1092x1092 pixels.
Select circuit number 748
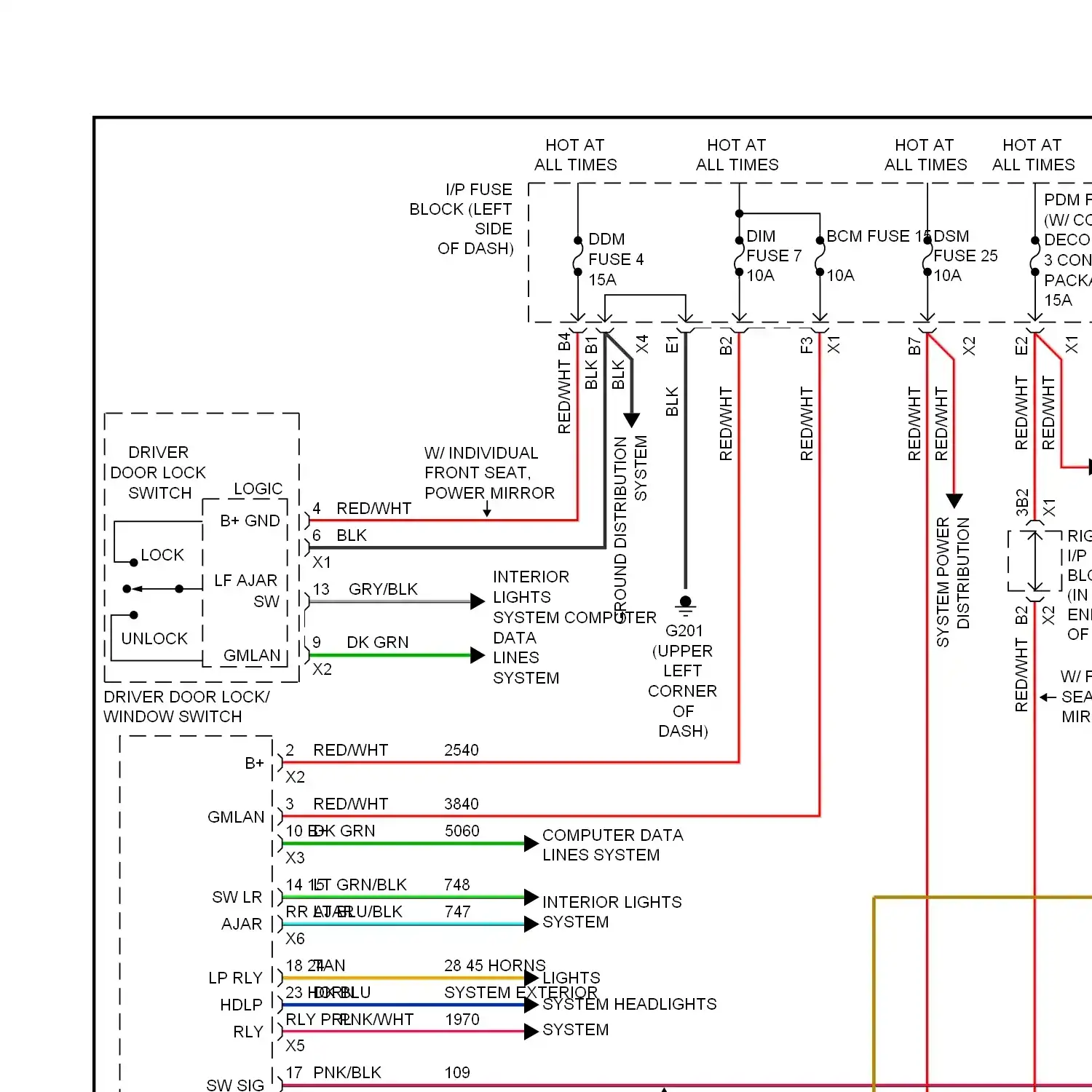click(457, 885)
